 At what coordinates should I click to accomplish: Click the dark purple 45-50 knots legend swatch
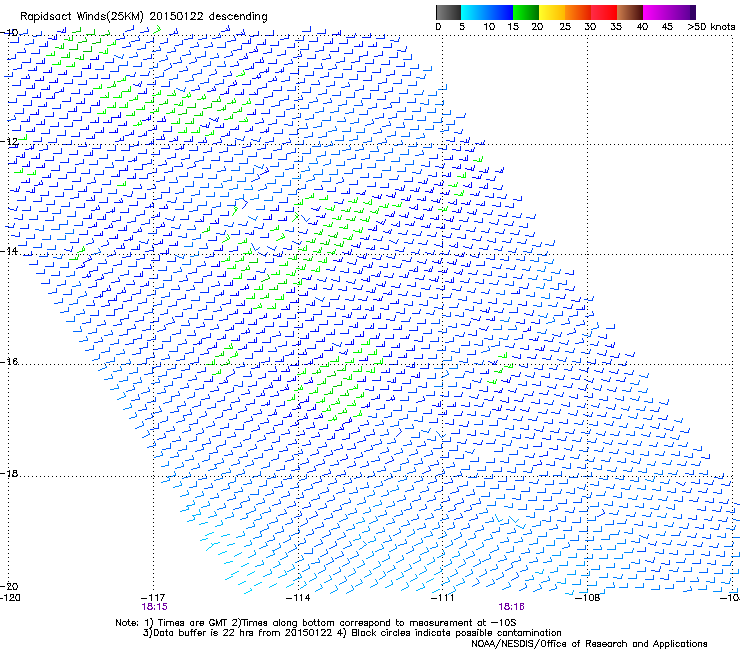[x=682, y=12]
